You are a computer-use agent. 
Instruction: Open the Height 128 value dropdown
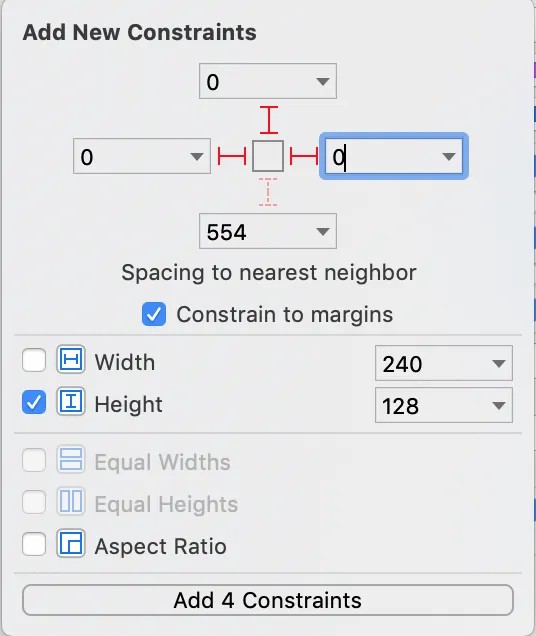(499, 406)
